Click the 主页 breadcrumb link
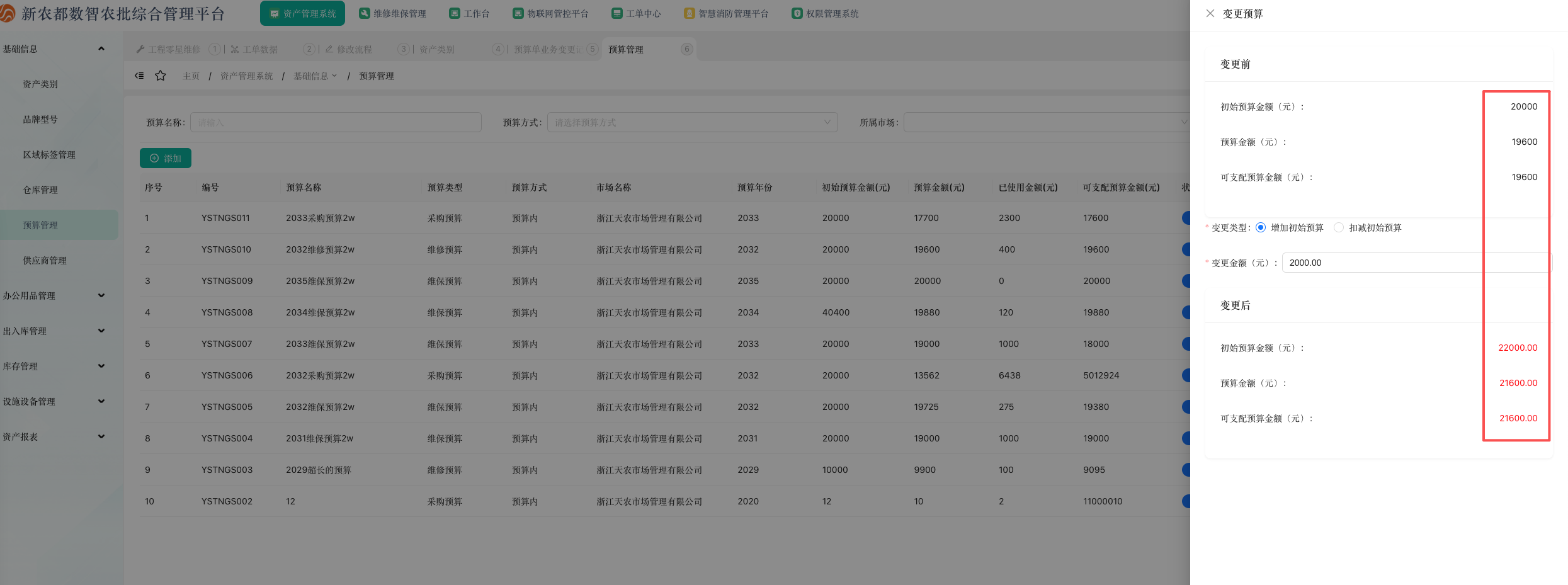This screenshot has width=1568, height=585. point(191,76)
